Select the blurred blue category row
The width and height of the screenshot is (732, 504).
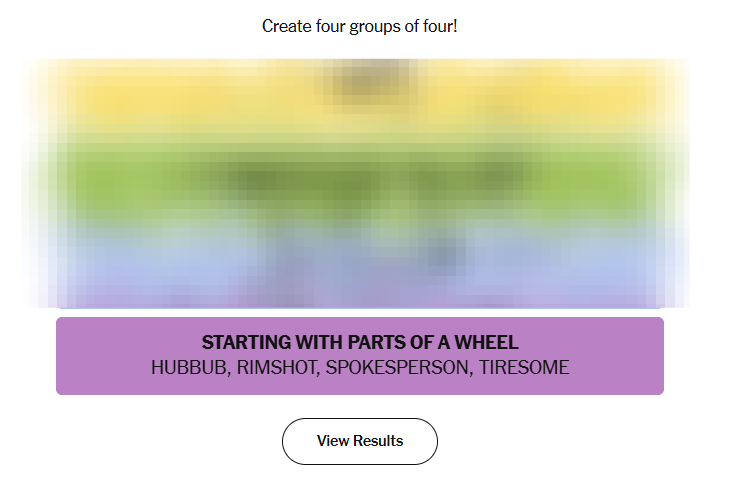[360, 255]
